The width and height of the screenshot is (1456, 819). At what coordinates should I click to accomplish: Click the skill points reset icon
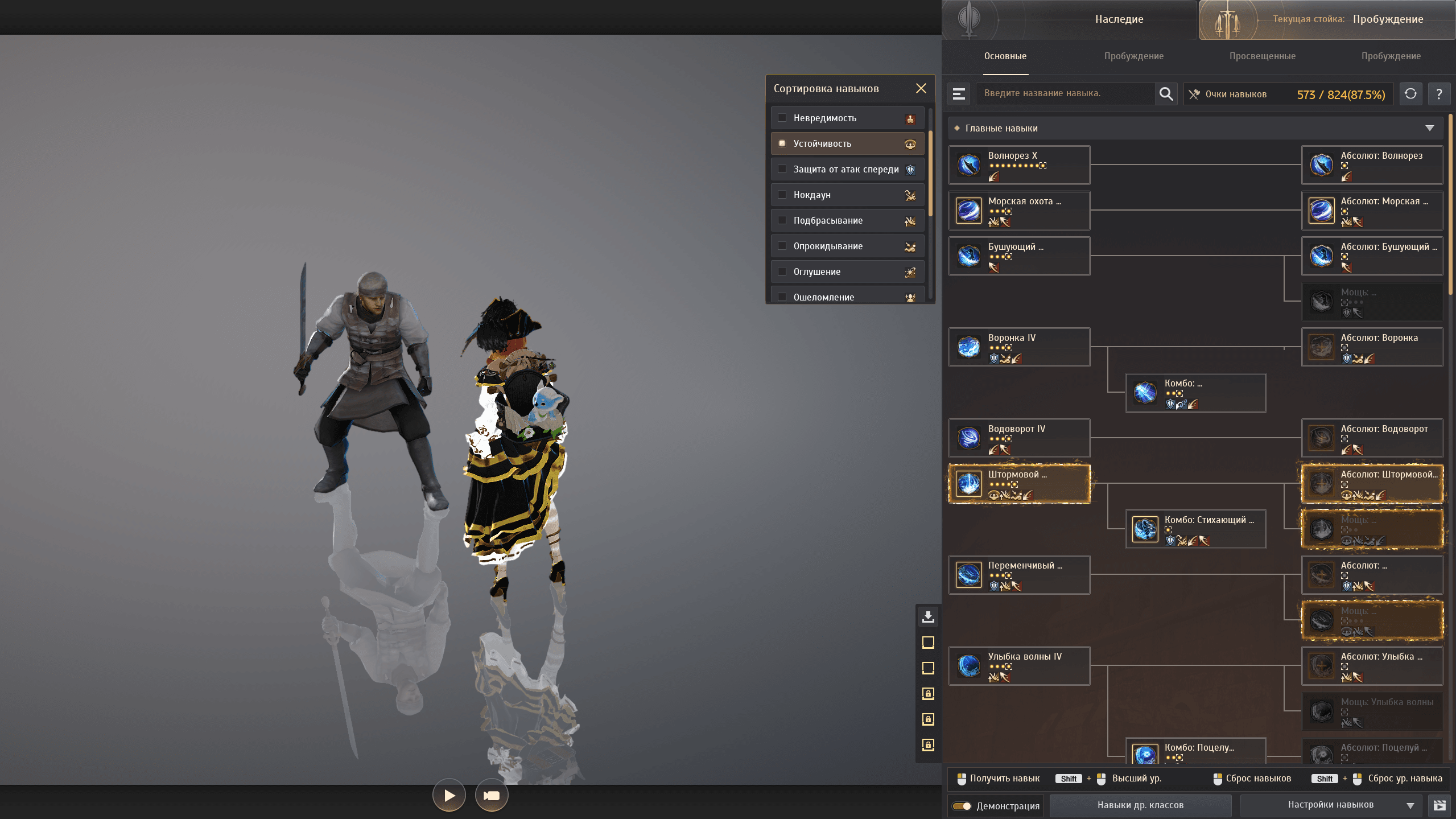point(1410,94)
